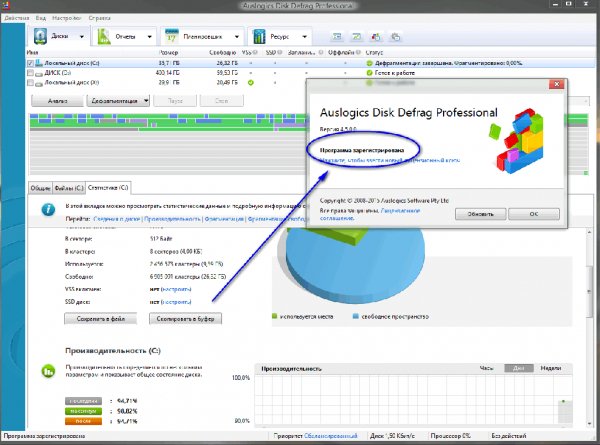Screen dimensions: 600x445
Task: Open the Сведения о диске link
Action: point(117,219)
